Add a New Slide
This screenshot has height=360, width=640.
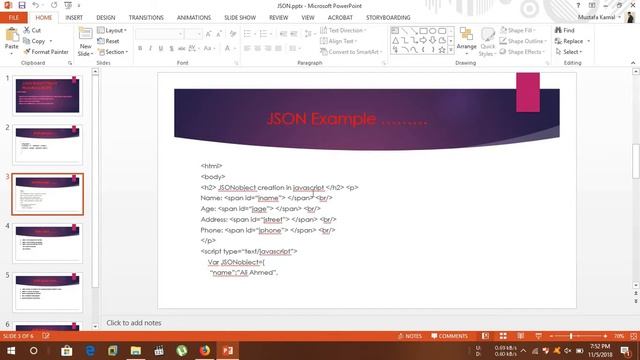[85, 42]
